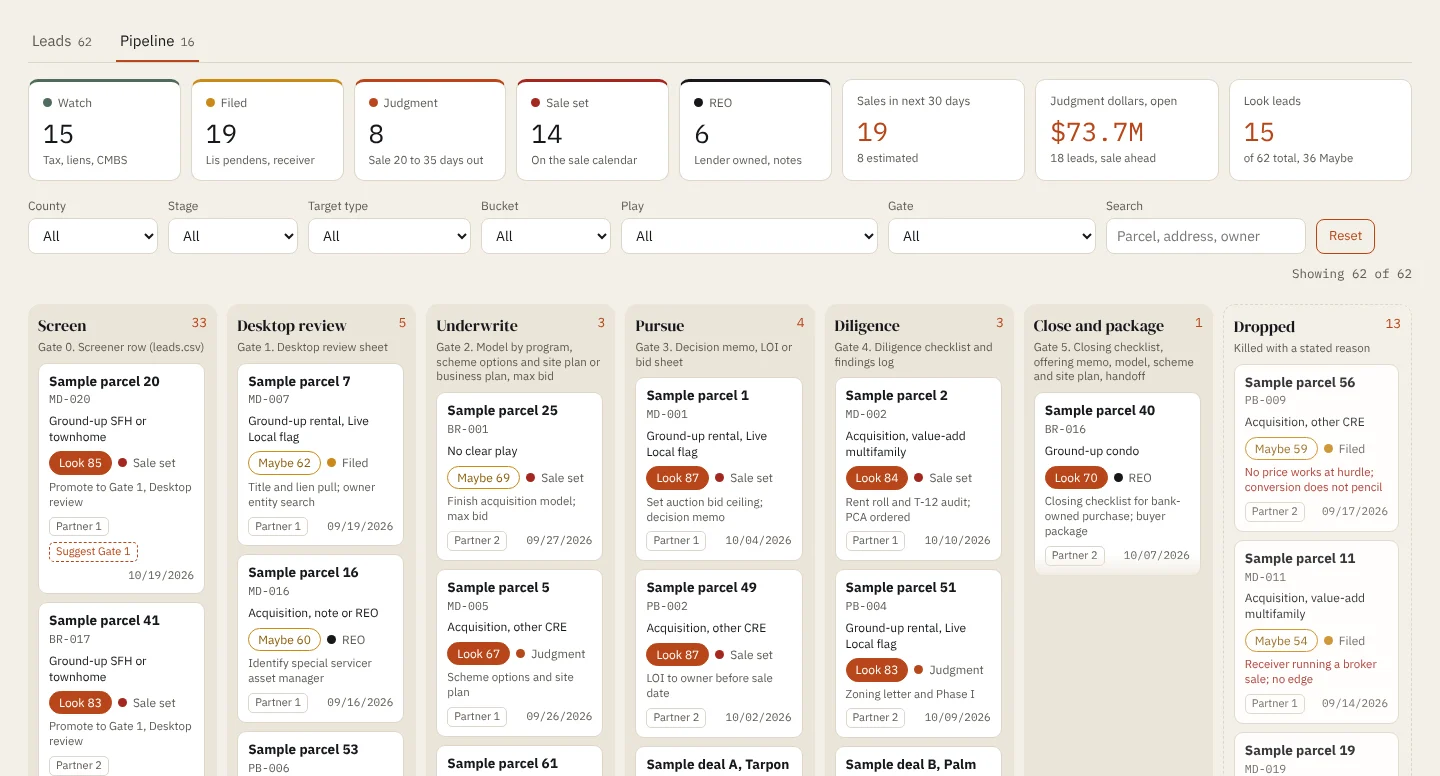Click the Look 70 score badge
The image size is (1440, 776).
1076,478
